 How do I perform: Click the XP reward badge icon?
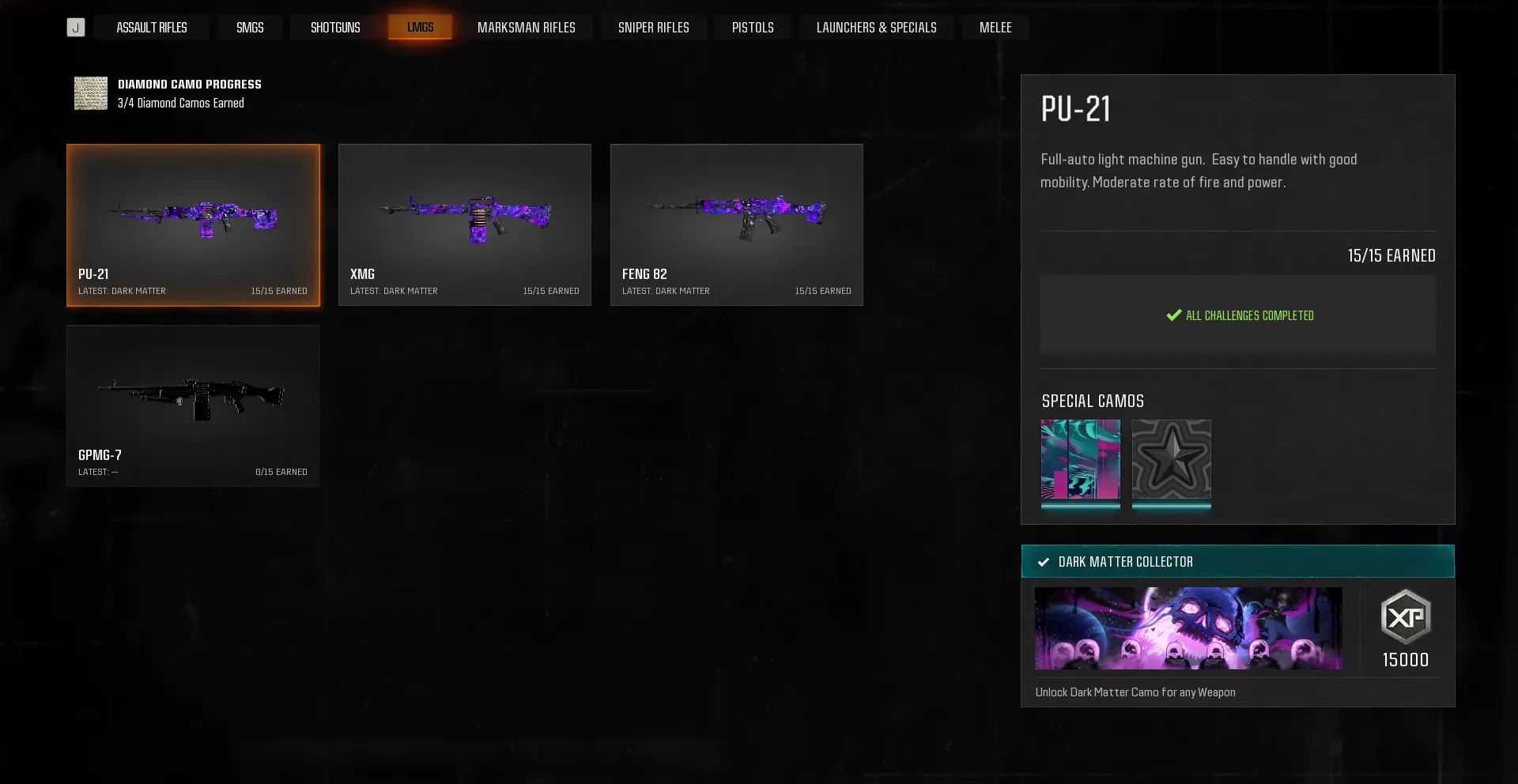(1405, 616)
